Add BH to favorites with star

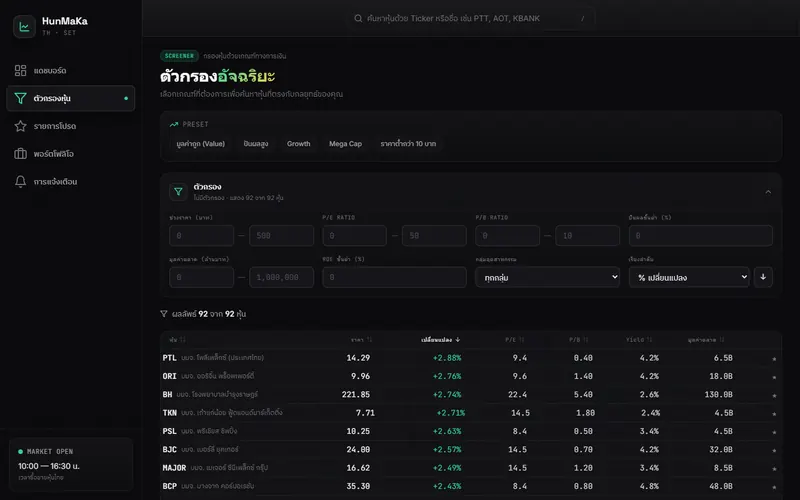click(x=774, y=395)
